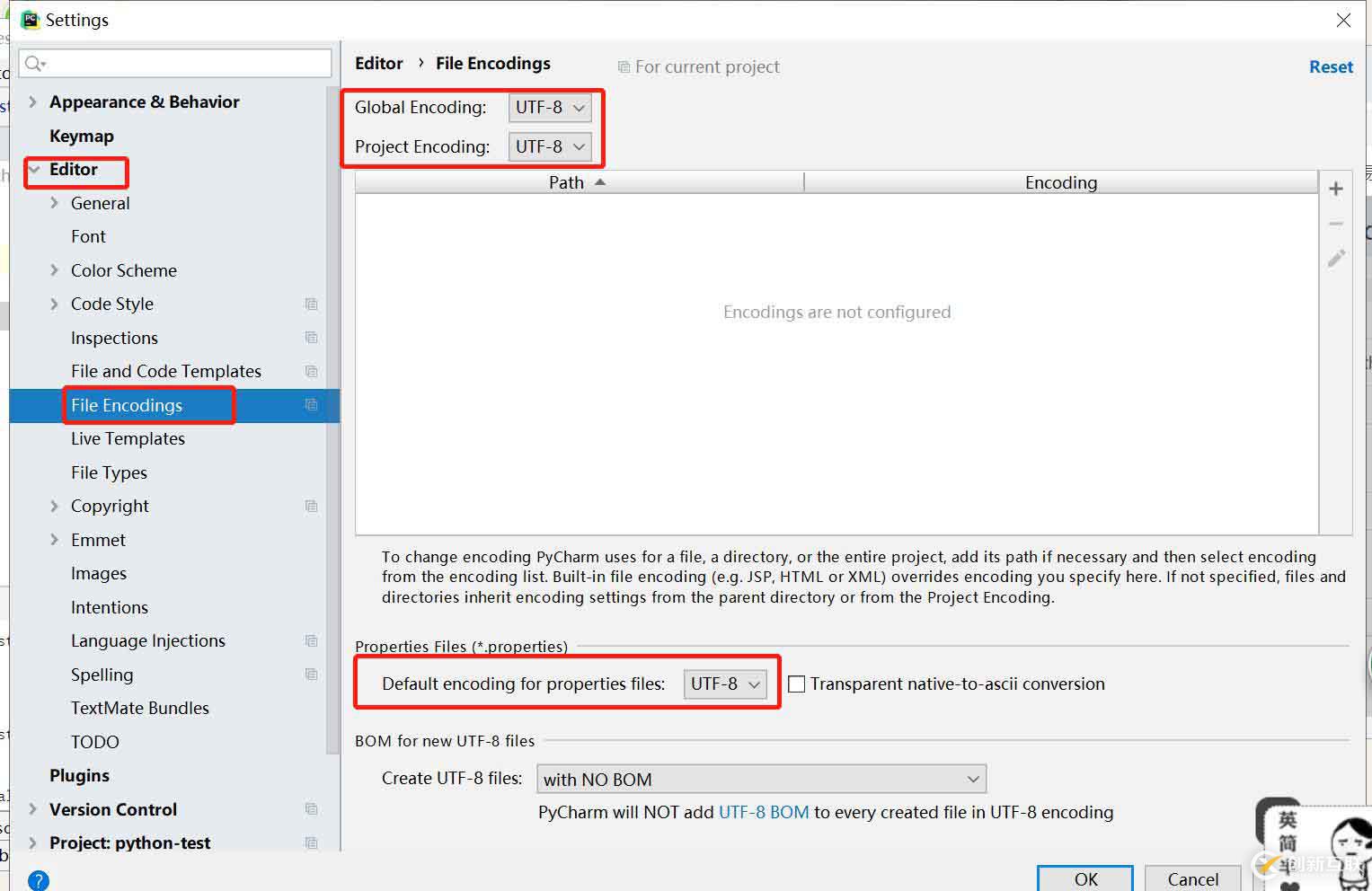Select TextMate Bundles page

point(140,708)
